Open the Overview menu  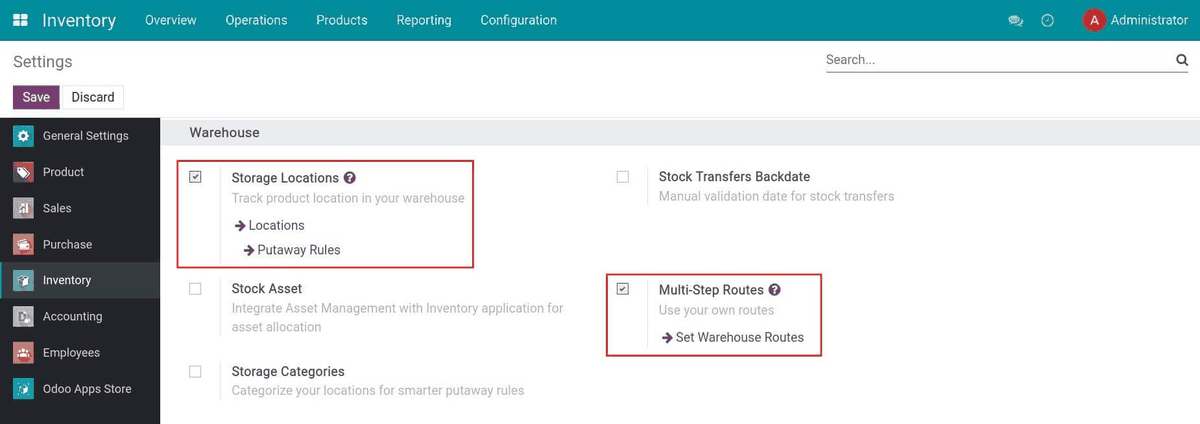(x=171, y=20)
